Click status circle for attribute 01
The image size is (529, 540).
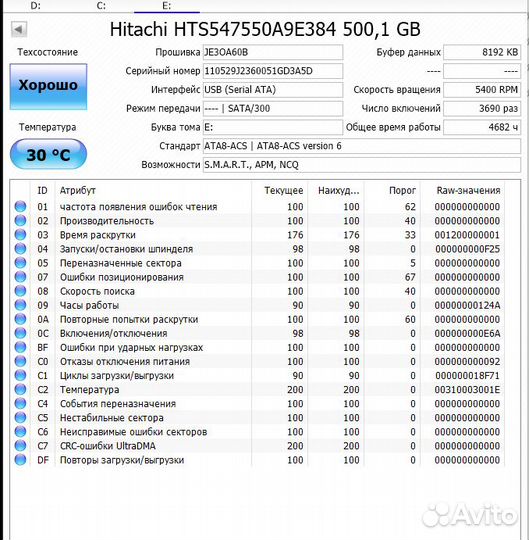tap(21, 206)
